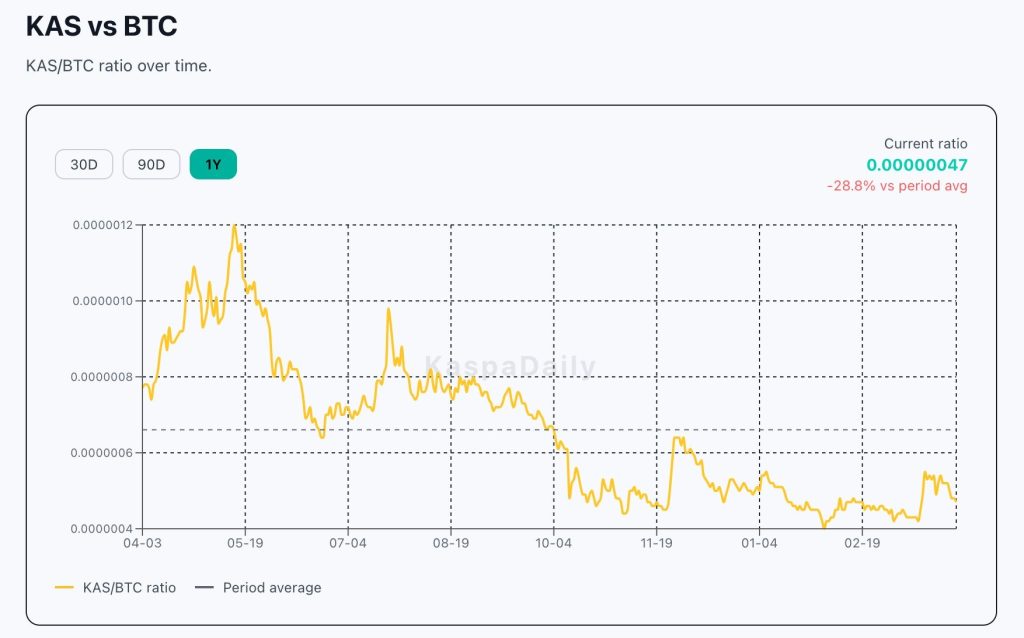1024x638 pixels.
Task: Click the yellow KAS/BTC legend line icon
Action: coord(65,588)
